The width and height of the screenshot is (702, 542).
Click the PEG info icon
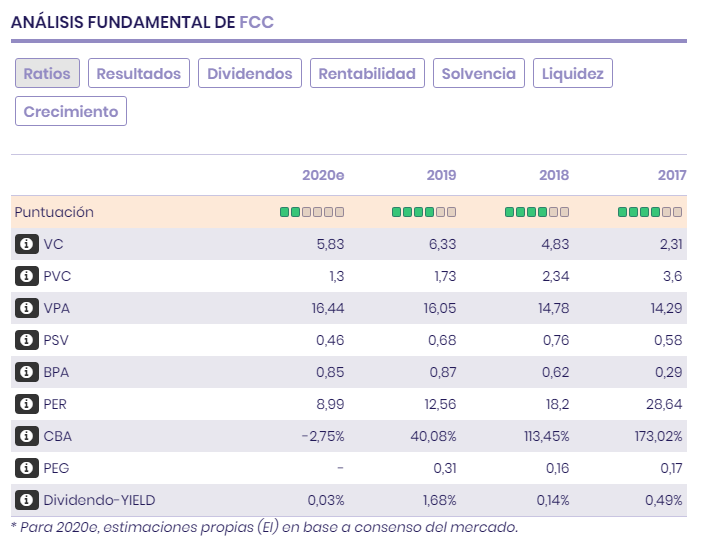click(x=27, y=468)
